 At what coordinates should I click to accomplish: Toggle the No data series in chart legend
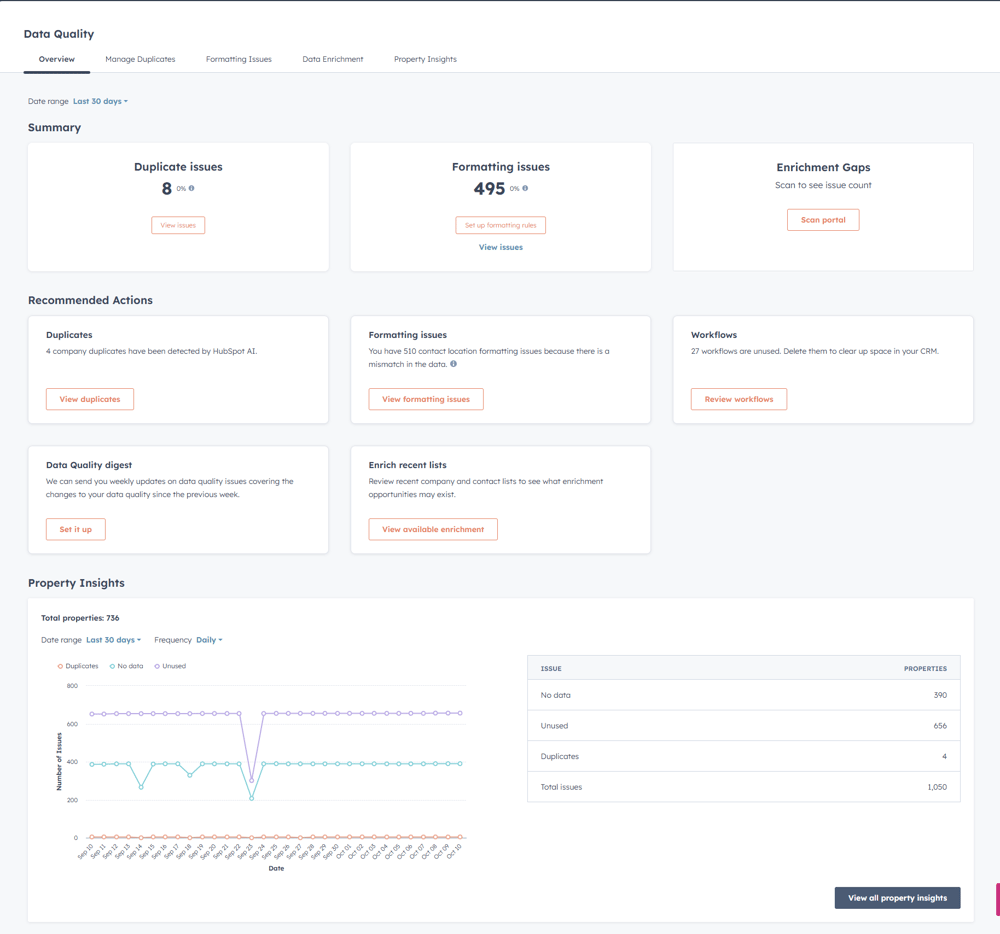(x=127, y=666)
